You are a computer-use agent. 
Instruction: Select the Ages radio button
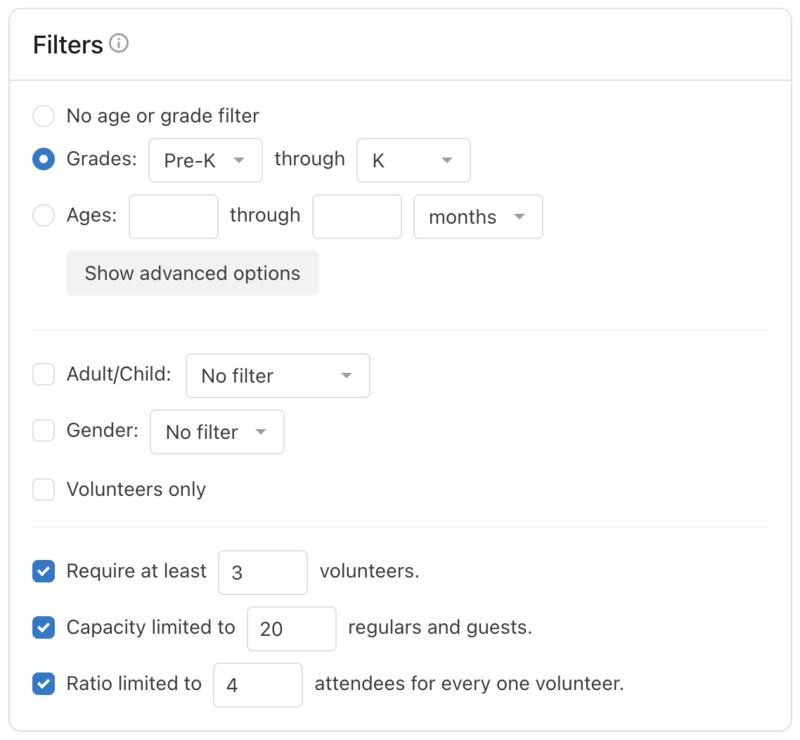(x=44, y=216)
